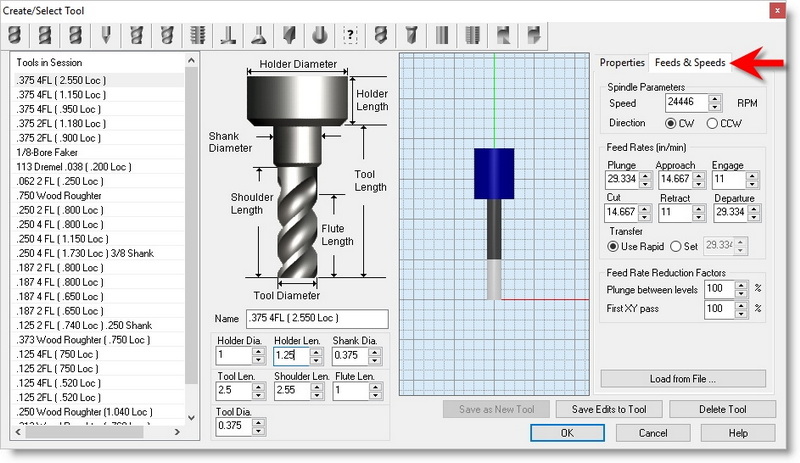Switch to the Properties tab
This screenshot has width=800, height=463.
tap(622, 62)
